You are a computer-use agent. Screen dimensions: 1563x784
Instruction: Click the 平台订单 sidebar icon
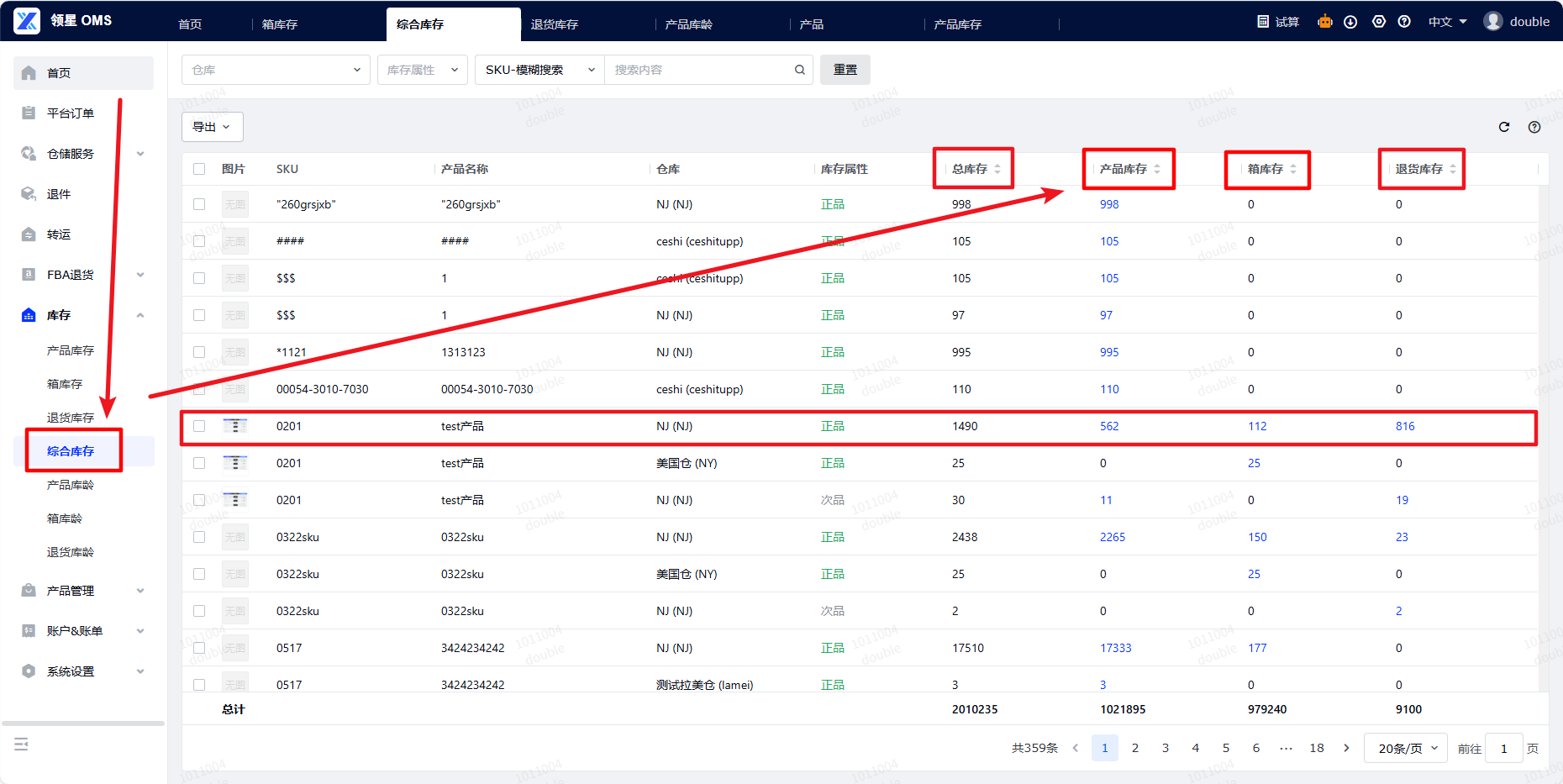pyautogui.click(x=29, y=113)
